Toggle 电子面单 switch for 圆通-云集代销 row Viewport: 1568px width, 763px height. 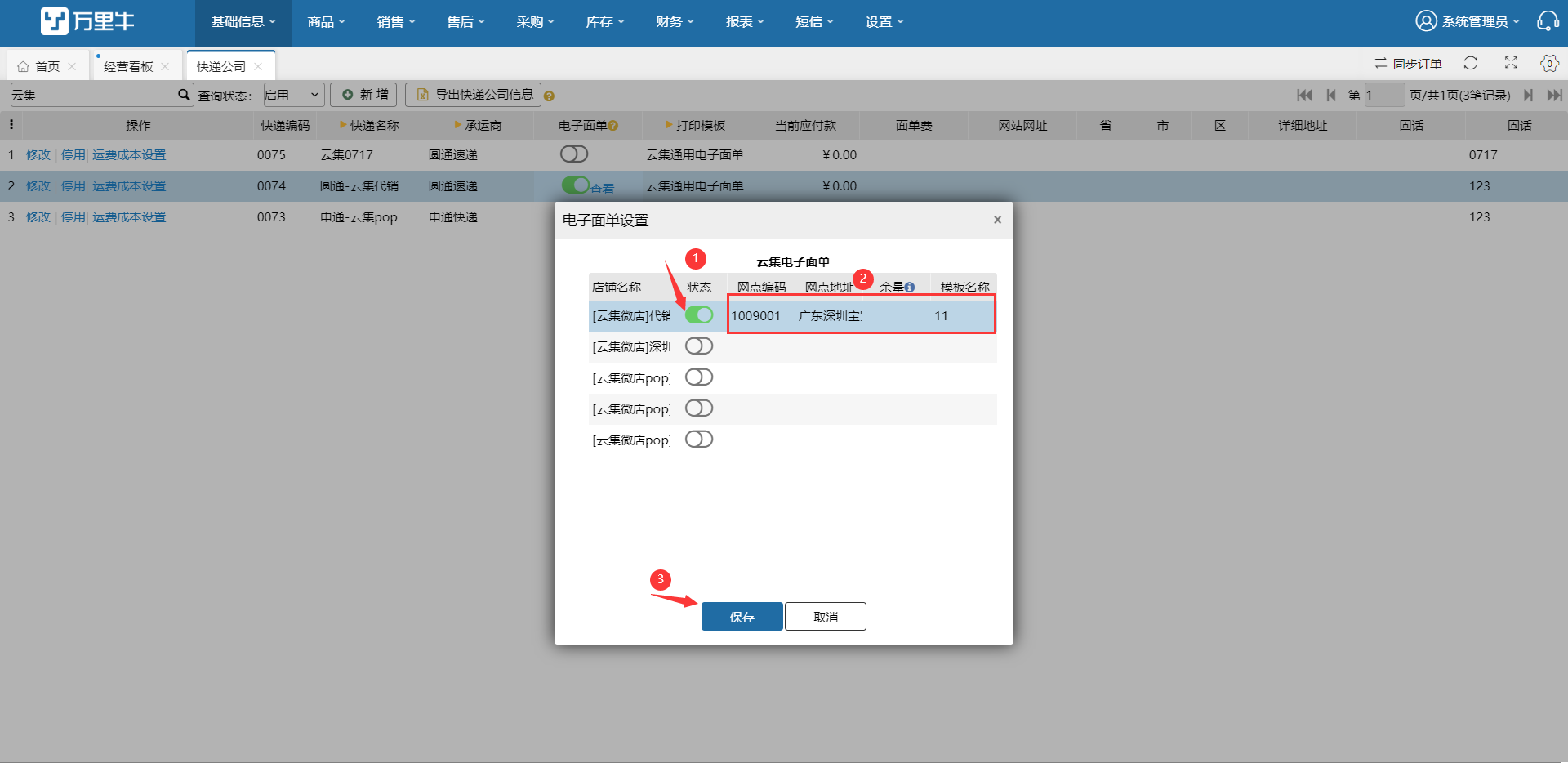tap(575, 185)
